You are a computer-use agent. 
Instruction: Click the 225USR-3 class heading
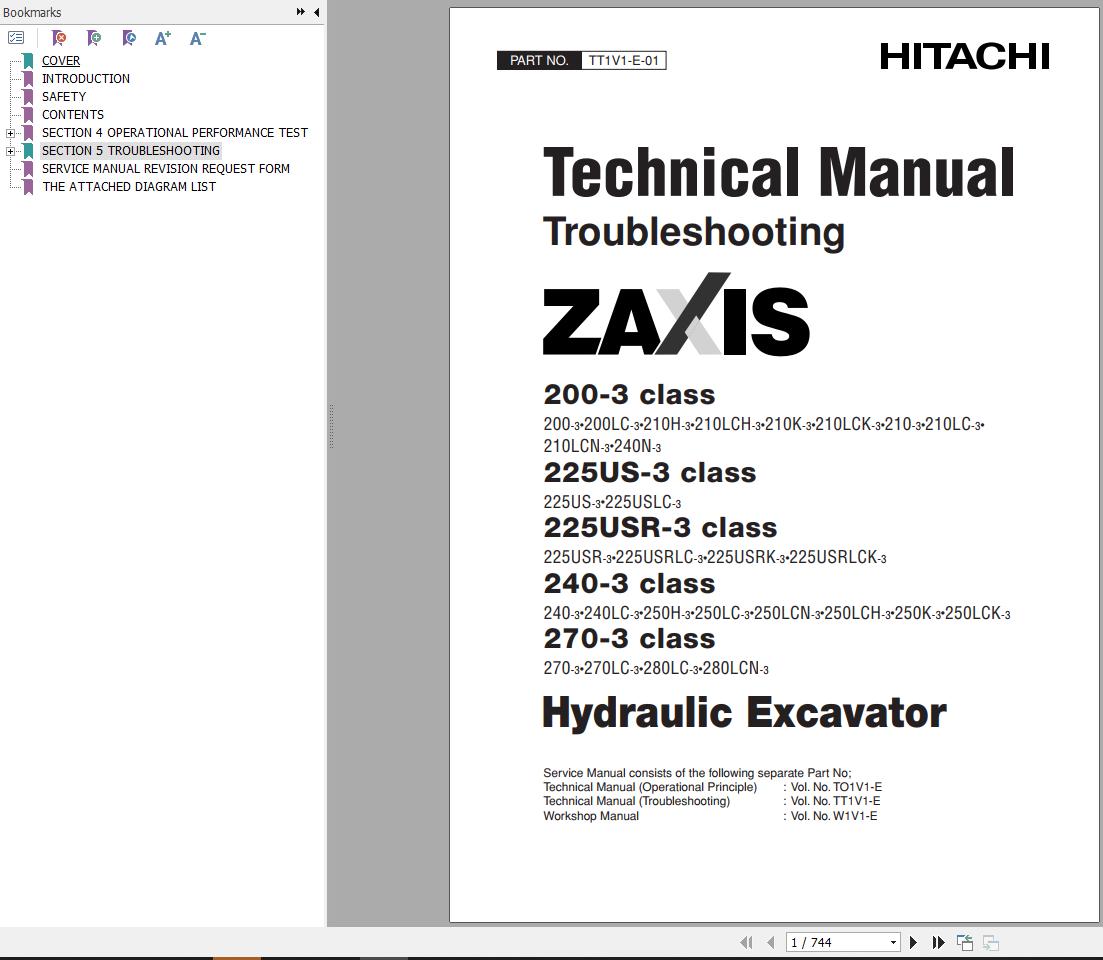tap(661, 527)
